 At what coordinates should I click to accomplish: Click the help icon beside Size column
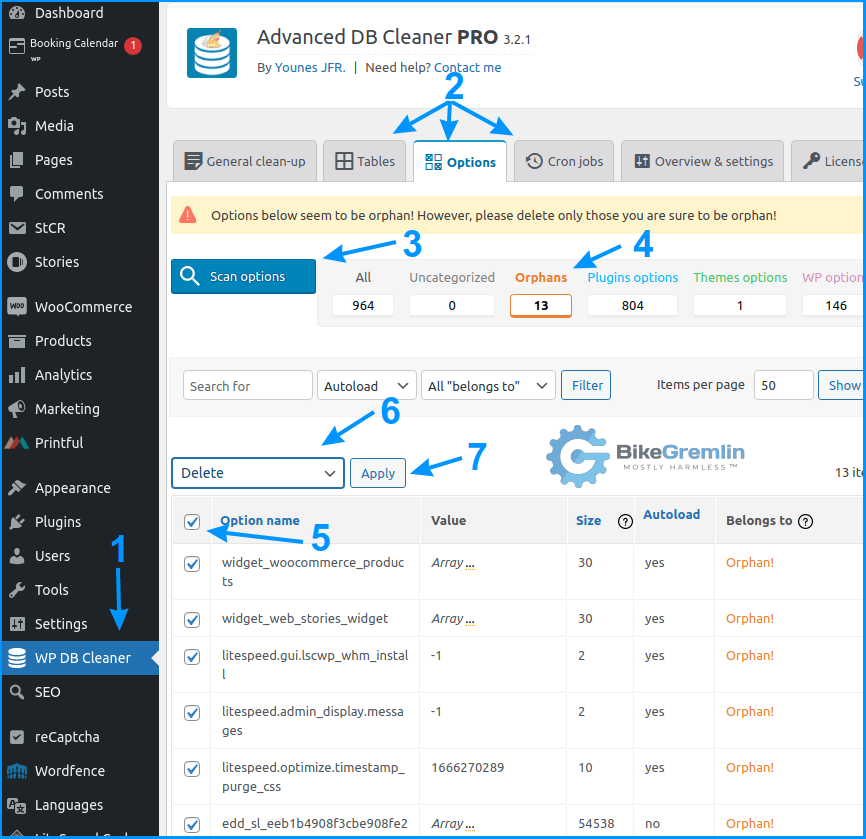pyautogui.click(x=625, y=521)
